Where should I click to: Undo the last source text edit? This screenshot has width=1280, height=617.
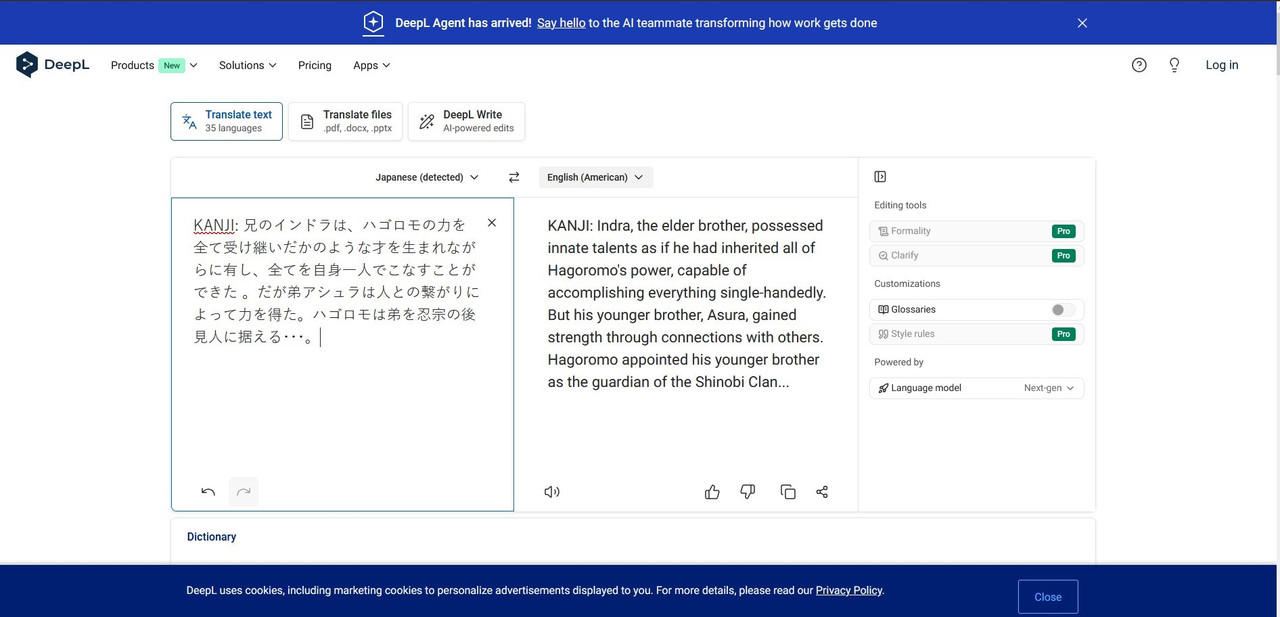coord(208,491)
